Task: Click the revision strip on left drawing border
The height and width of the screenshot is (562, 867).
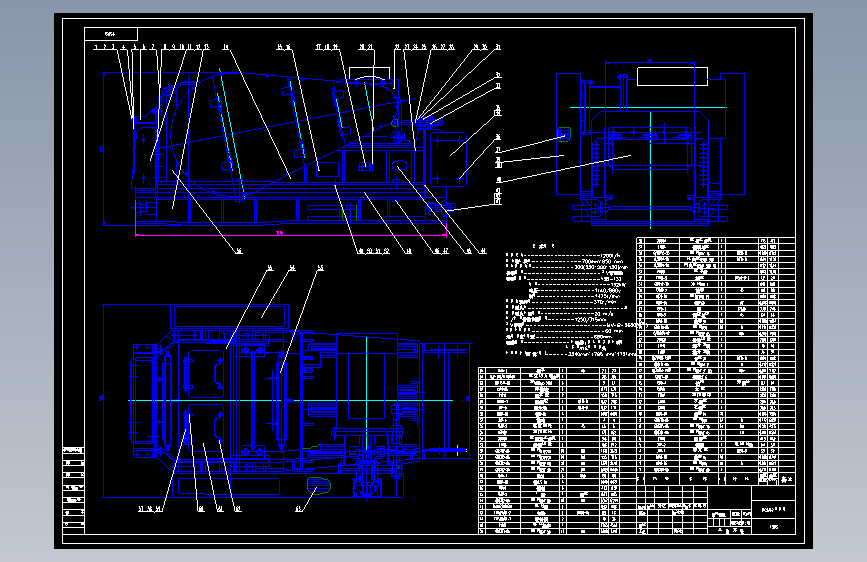Action: pos(74,490)
